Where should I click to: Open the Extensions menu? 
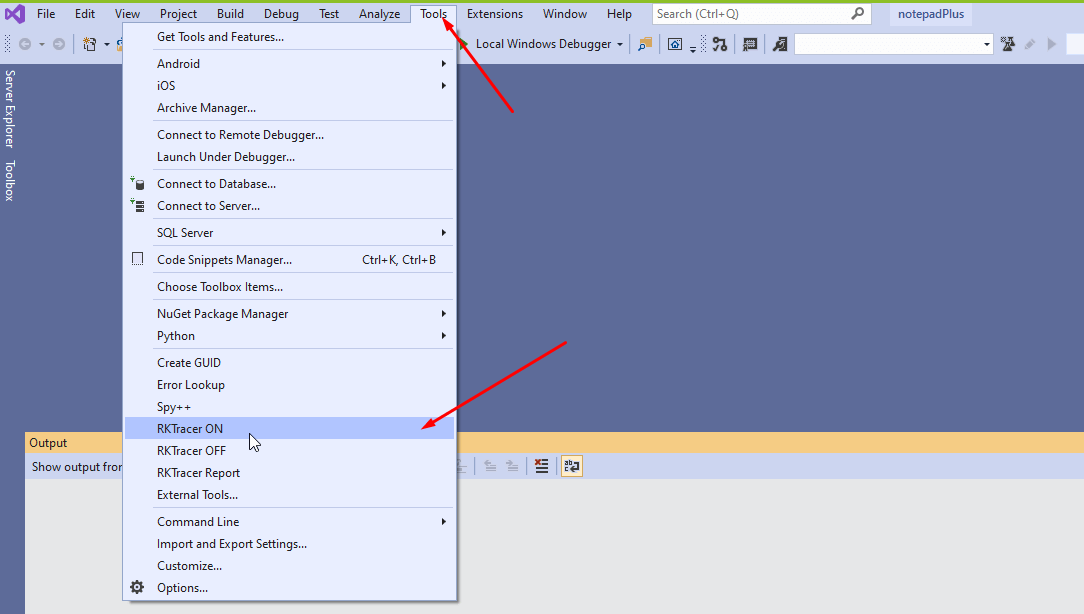(494, 13)
